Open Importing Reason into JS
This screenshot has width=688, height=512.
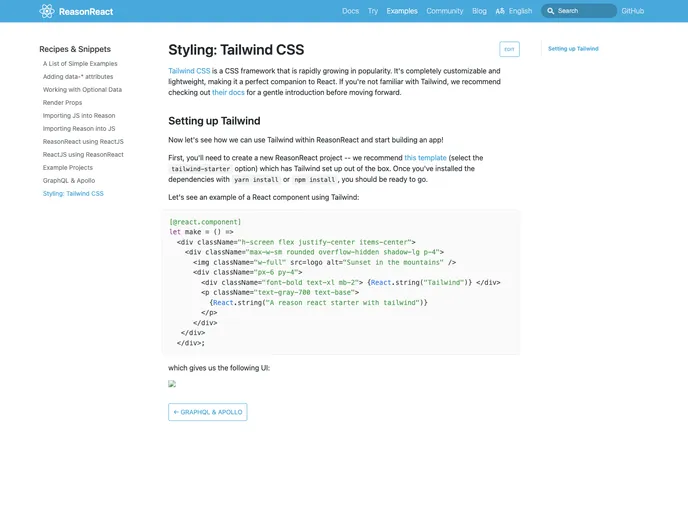[x=79, y=129]
